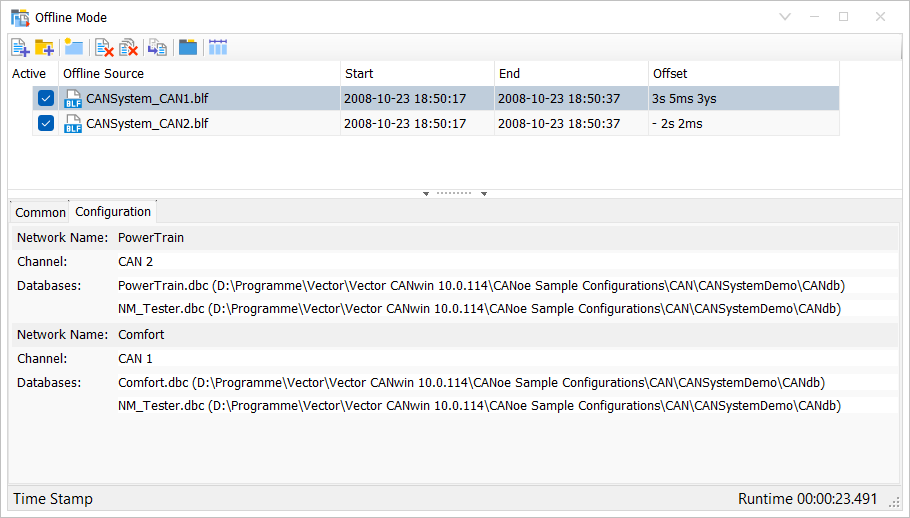Click channel value CAN 2

pos(135,262)
